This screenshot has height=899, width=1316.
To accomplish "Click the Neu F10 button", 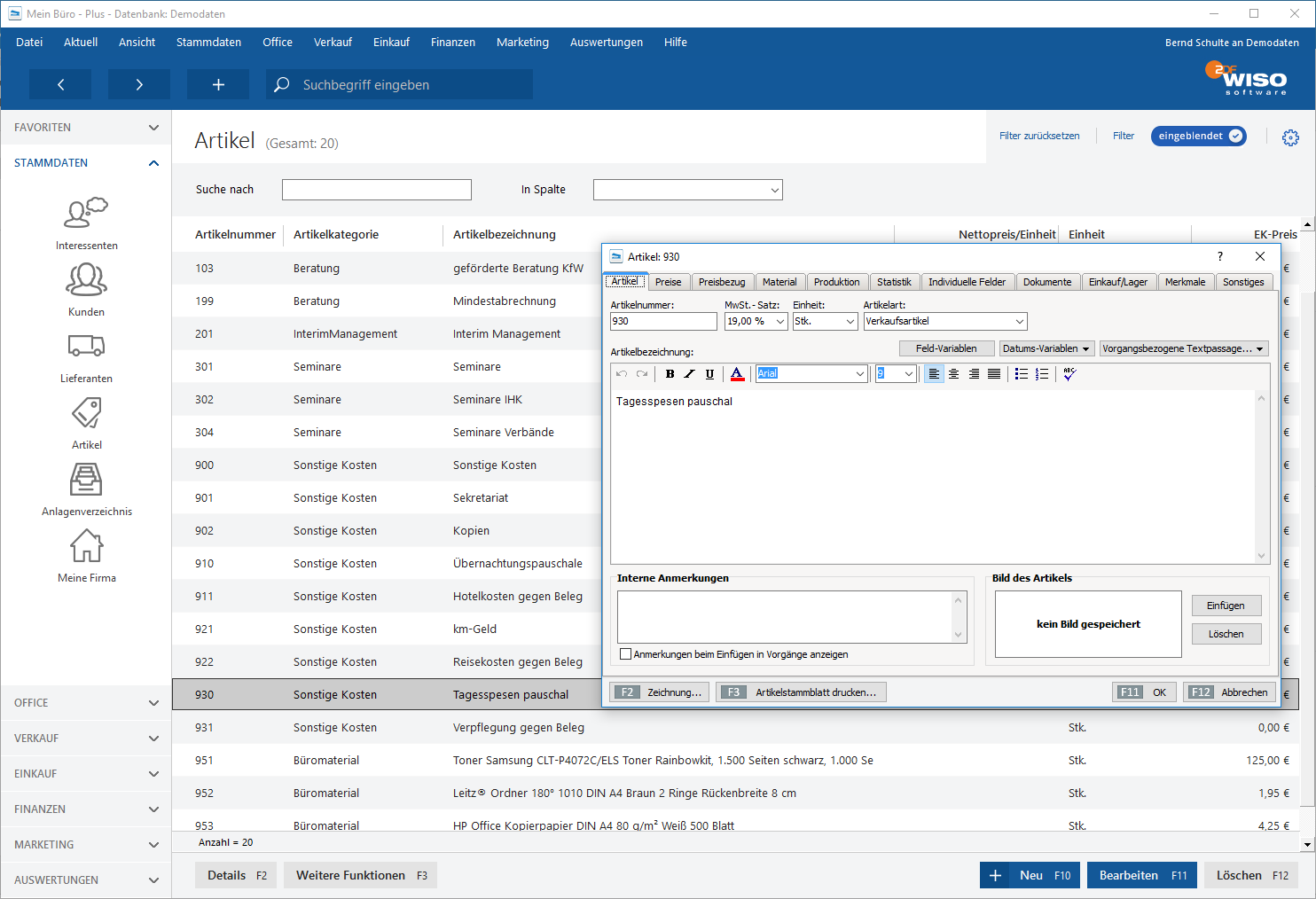I will [1030, 875].
